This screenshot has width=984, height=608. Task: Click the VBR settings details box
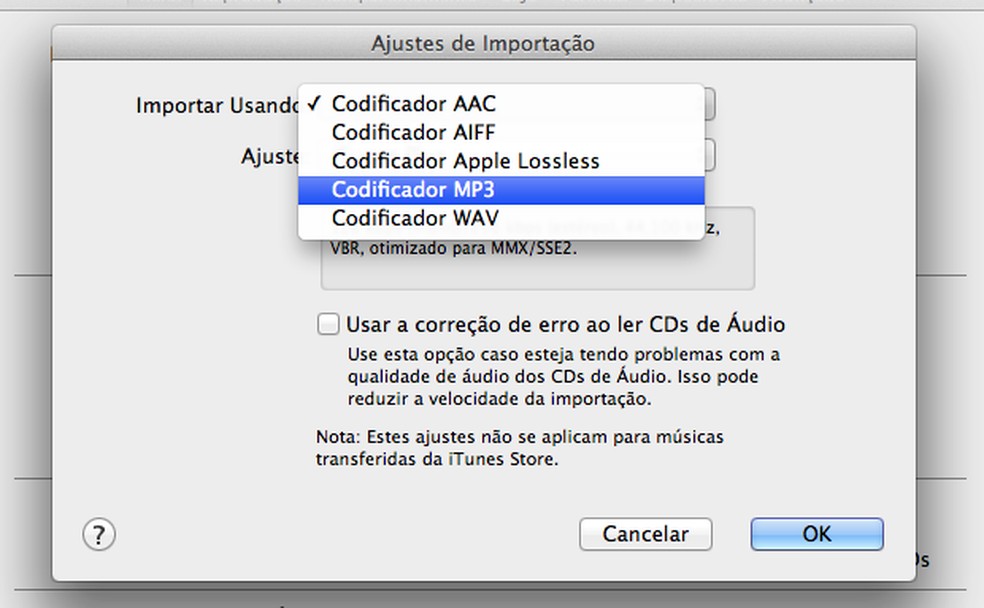tap(537, 266)
